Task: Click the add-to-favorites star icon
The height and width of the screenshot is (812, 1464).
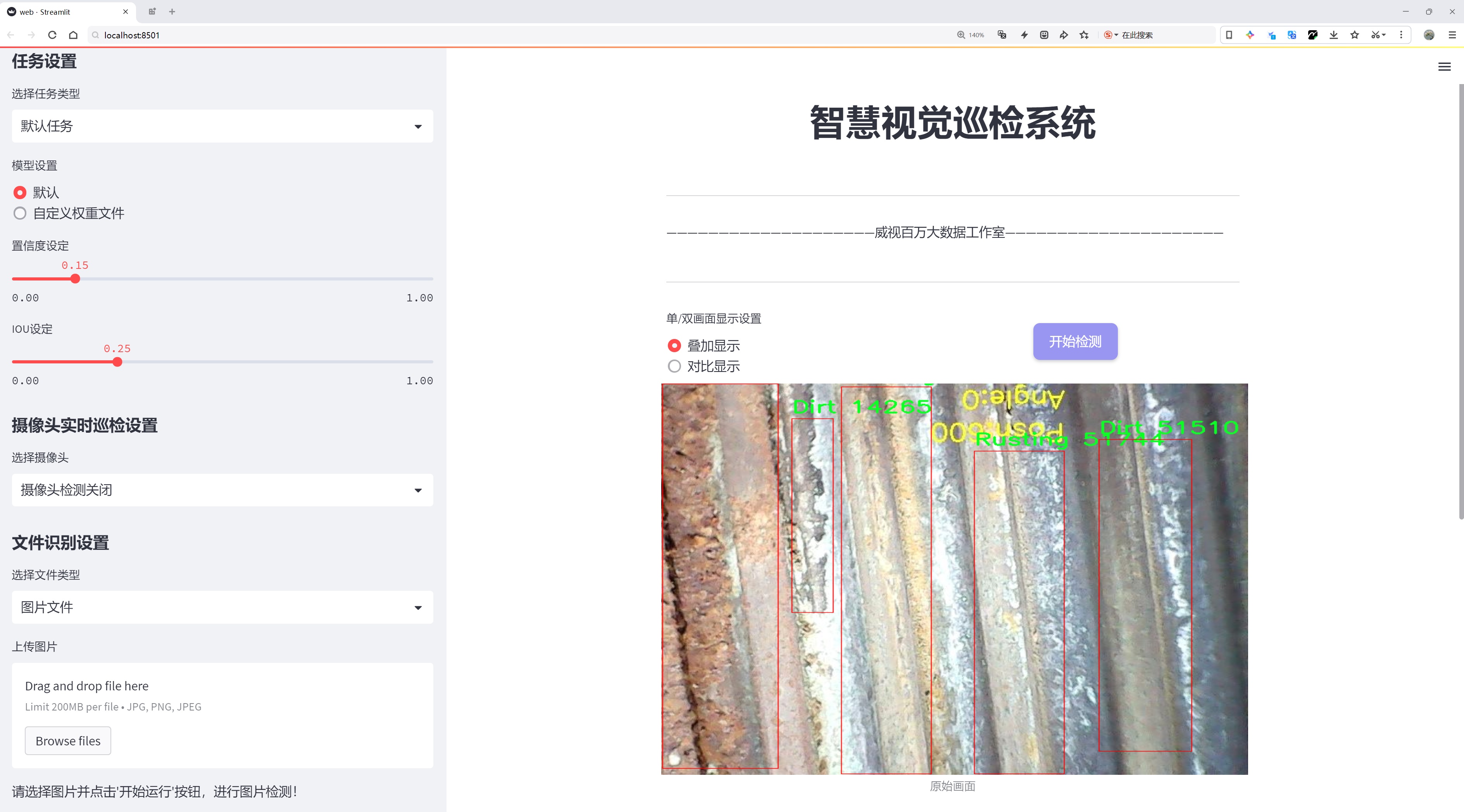Action: tap(1084, 35)
